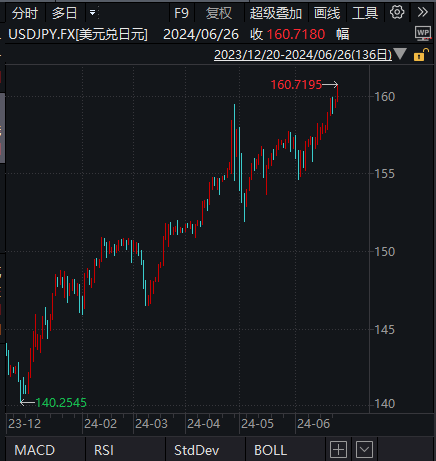Click the 24-06 time axis label

313,424
